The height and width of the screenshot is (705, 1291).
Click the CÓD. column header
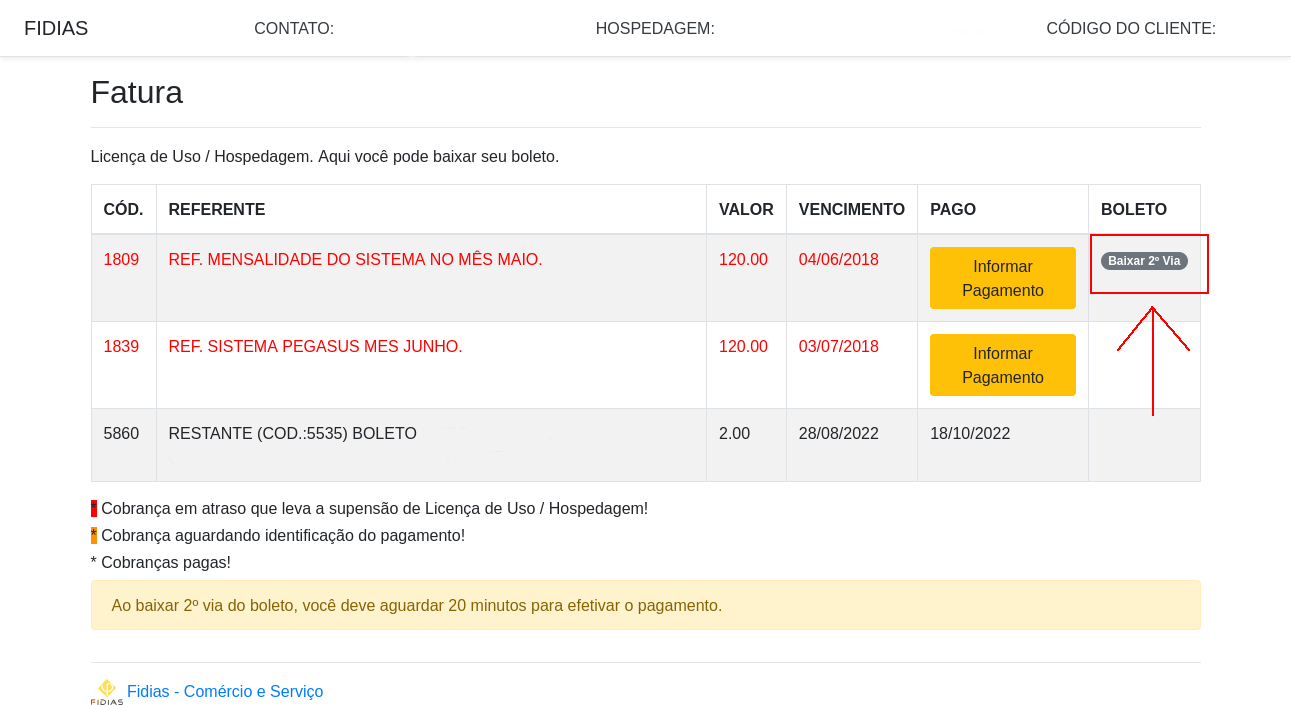click(123, 209)
